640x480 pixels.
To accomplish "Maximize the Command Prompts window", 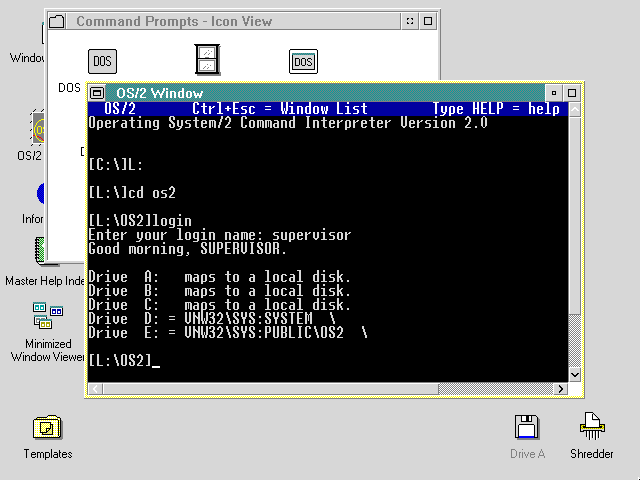I will coord(428,21).
